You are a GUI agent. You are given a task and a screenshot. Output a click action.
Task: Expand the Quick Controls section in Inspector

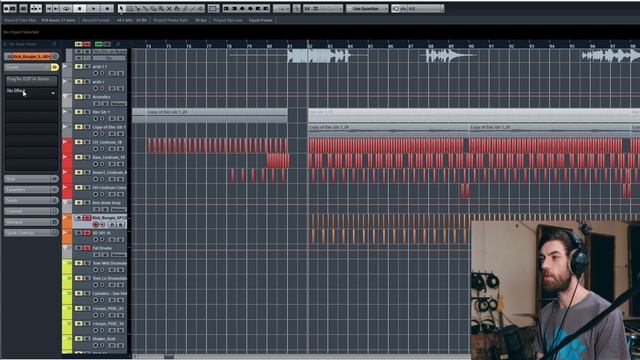31,233
